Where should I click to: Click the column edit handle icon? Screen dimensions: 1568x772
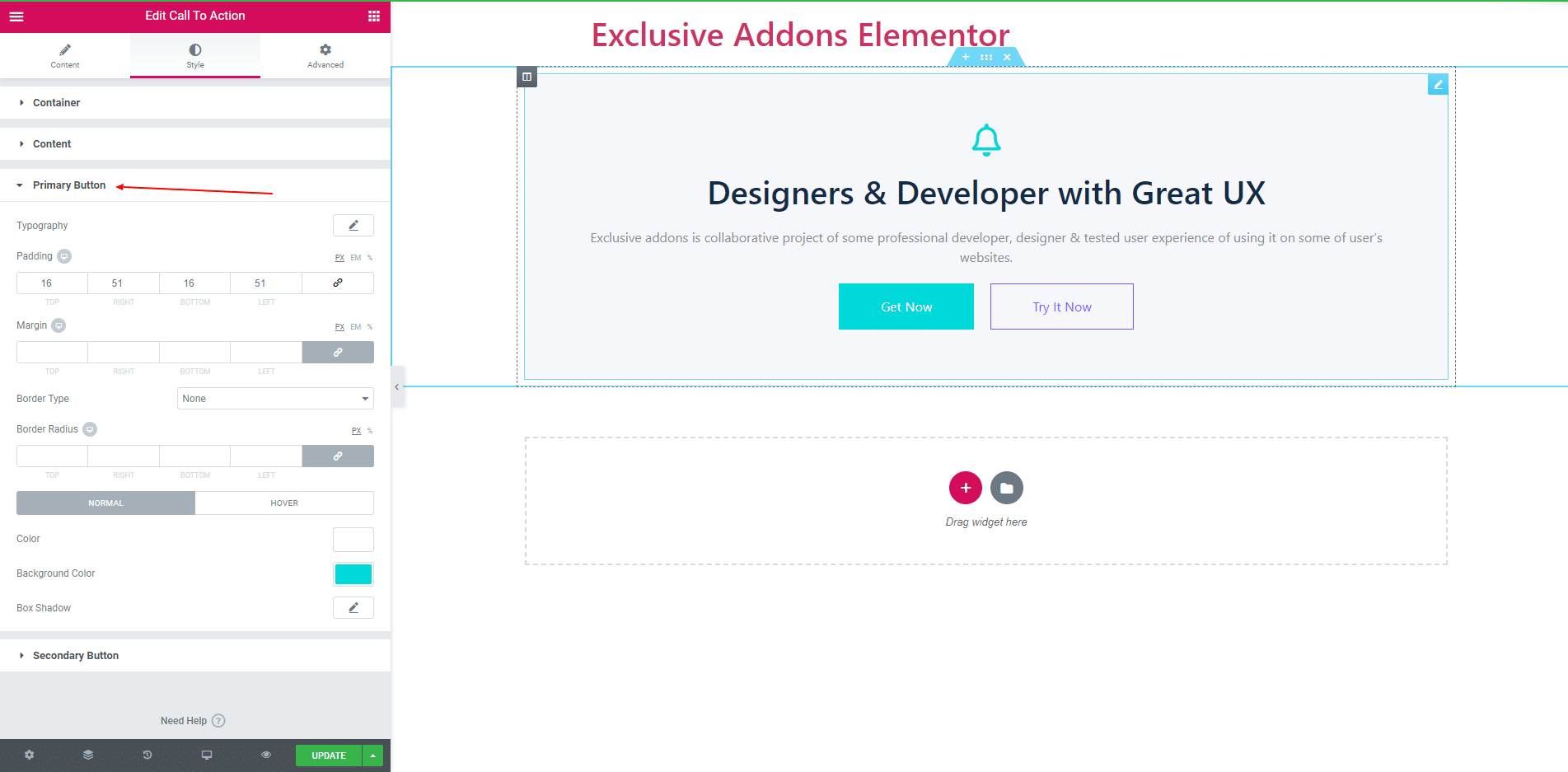pos(527,77)
